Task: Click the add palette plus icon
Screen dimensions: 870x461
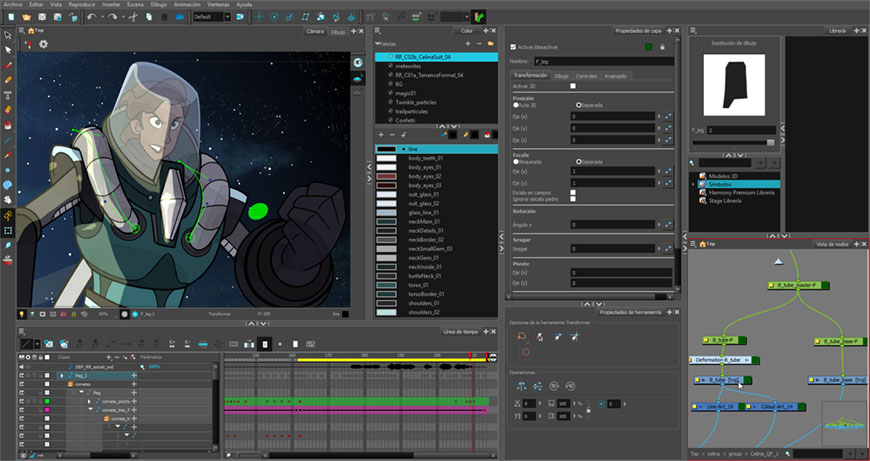Action: coord(468,43)
